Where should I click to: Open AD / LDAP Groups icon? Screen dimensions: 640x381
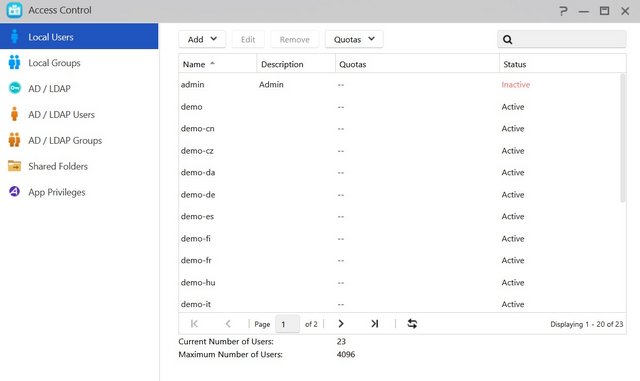click(14, 140)
